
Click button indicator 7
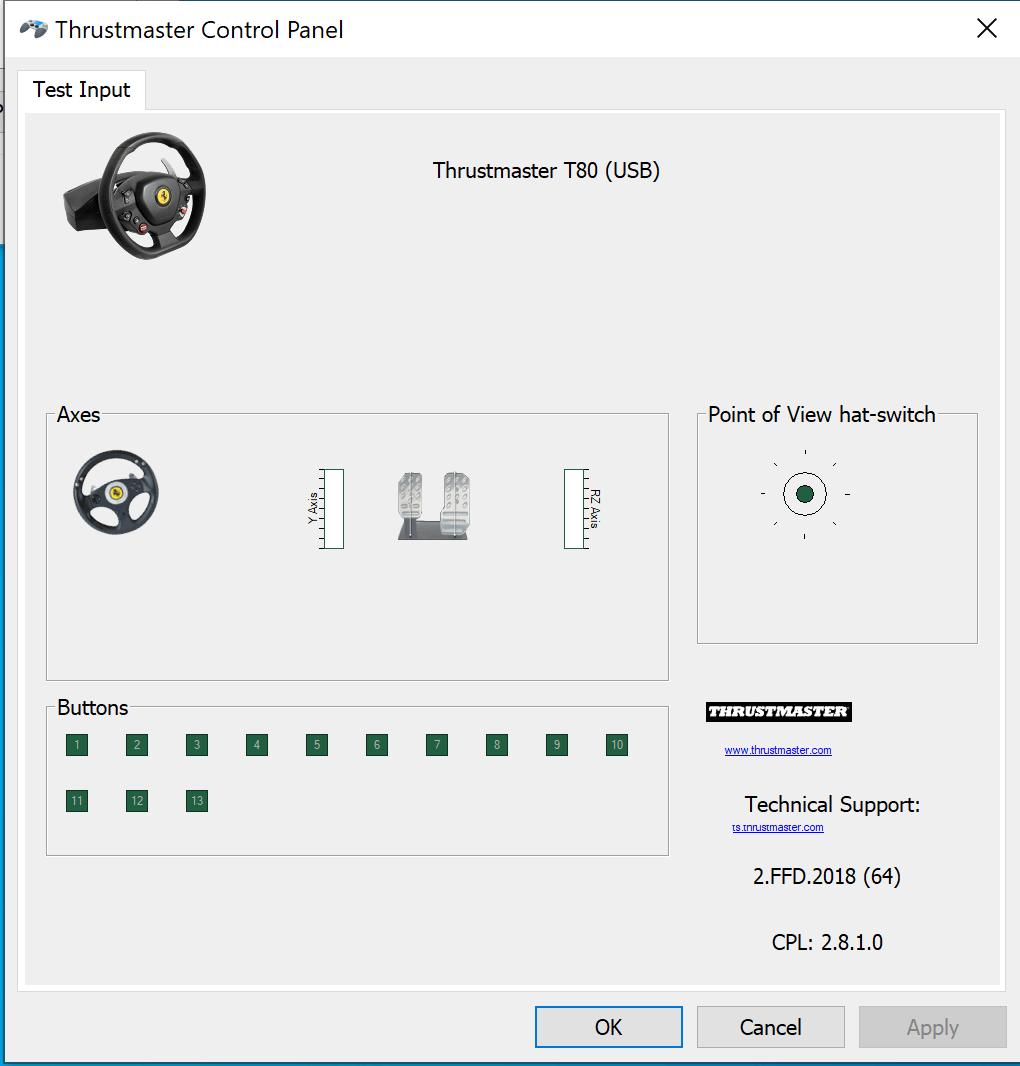pyautogui.click(x=437, y=744)
